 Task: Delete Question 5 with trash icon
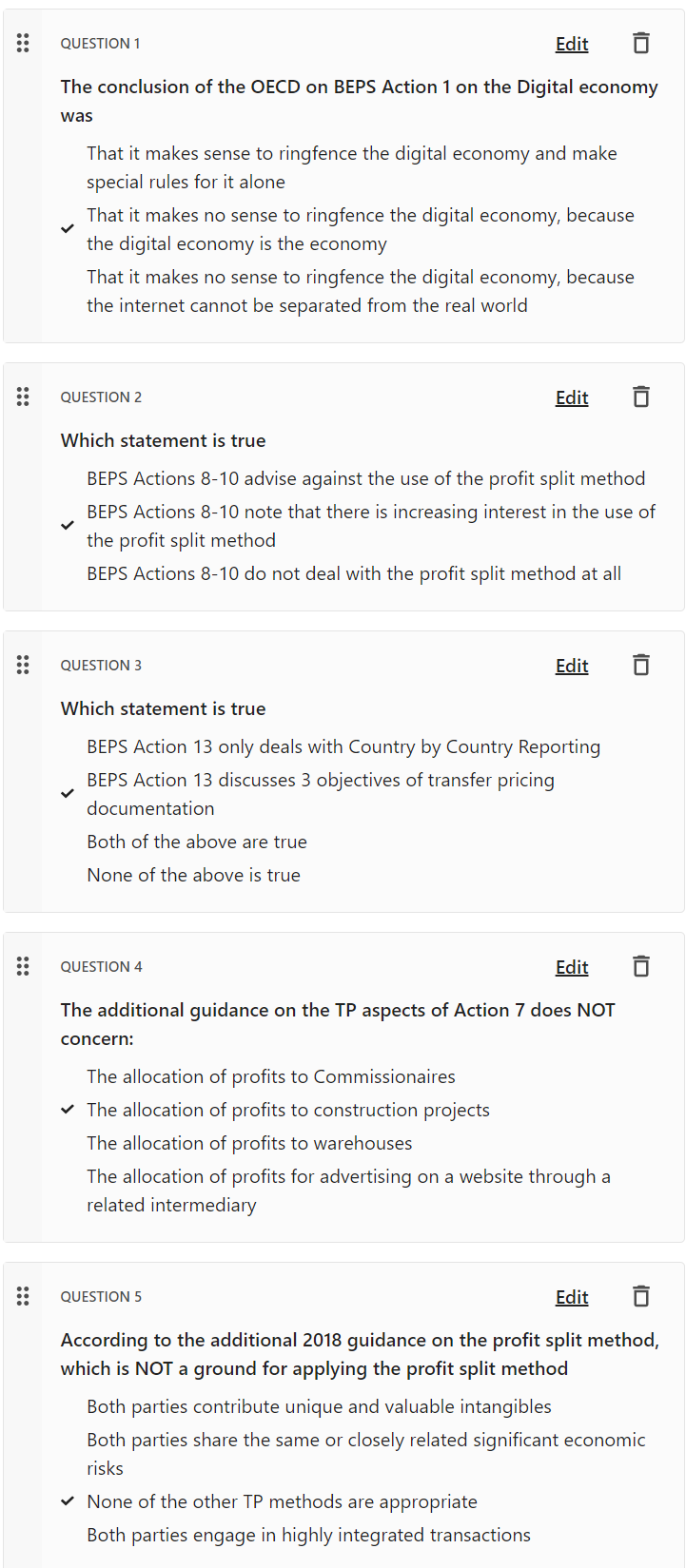[x=641, y=1296]
